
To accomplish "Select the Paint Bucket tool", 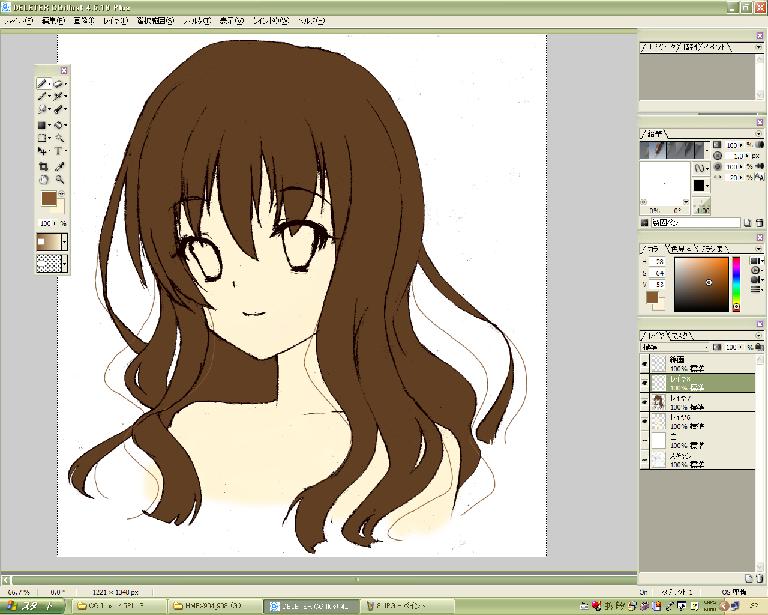I will pos(59,125).
